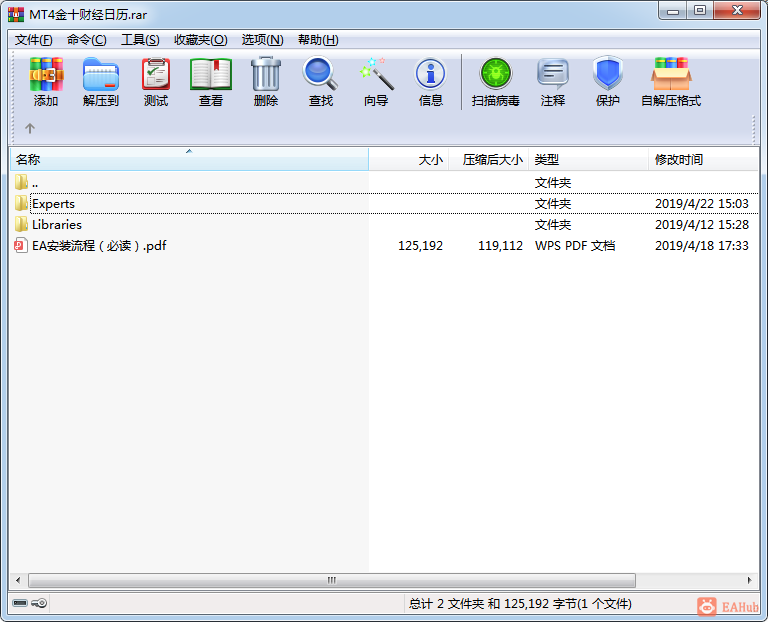Click the 保护 (Protect) shield icon
This screenshot has width=768, height=622.
(607, 73)
